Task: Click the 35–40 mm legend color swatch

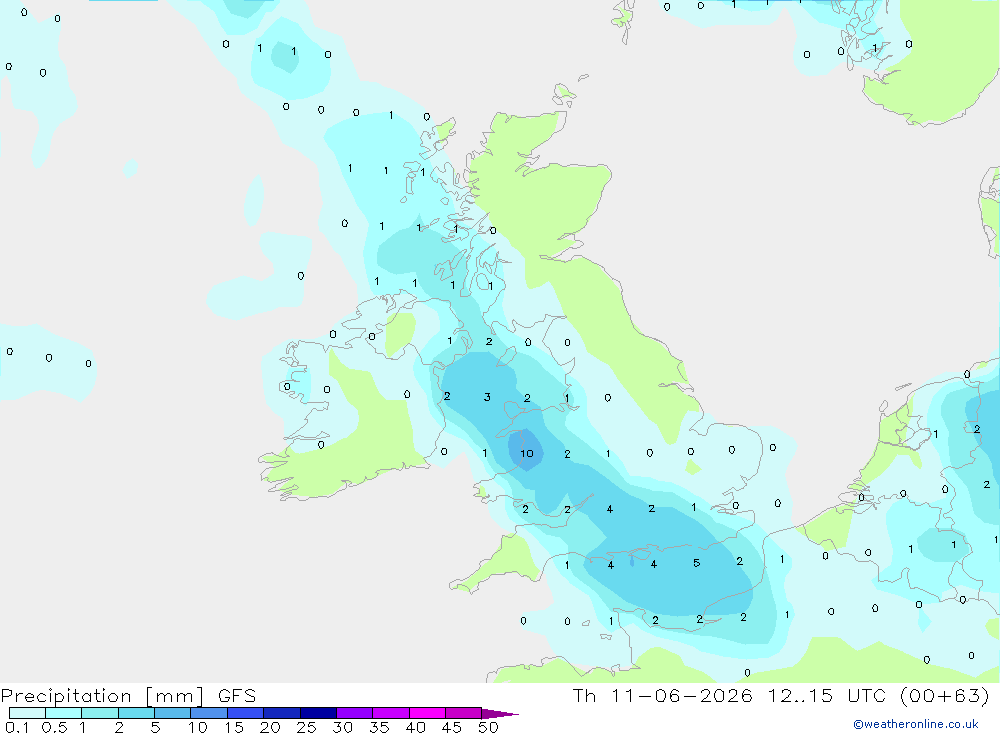Action: pos(391,713)
